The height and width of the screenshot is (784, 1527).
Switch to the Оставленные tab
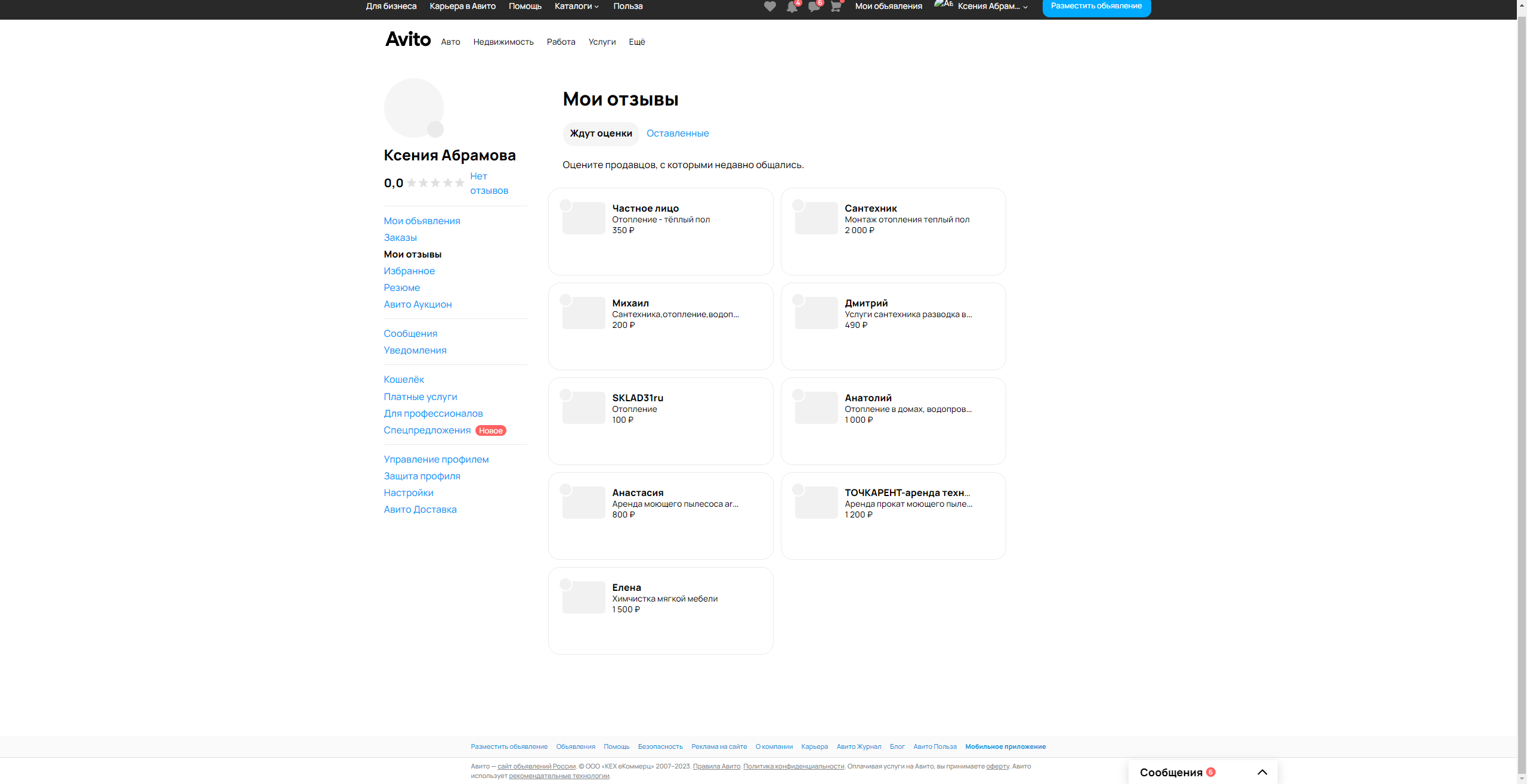tap(678, 134)
